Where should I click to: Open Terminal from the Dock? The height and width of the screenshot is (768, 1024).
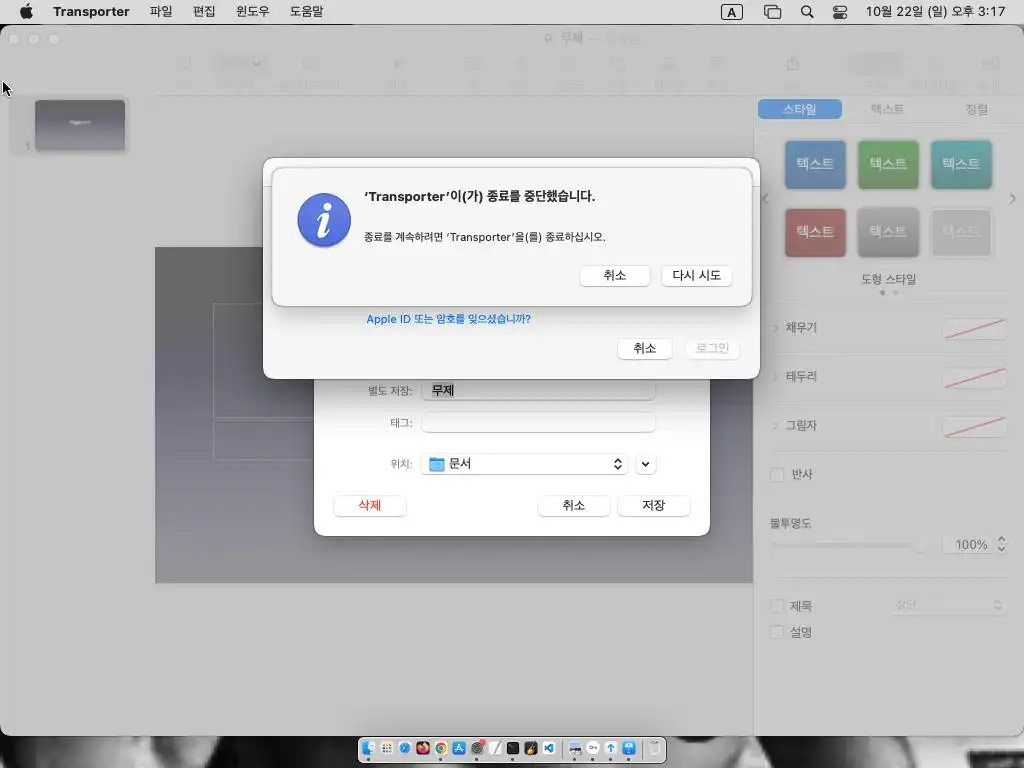pyautogui.click(x=513, y=748)
